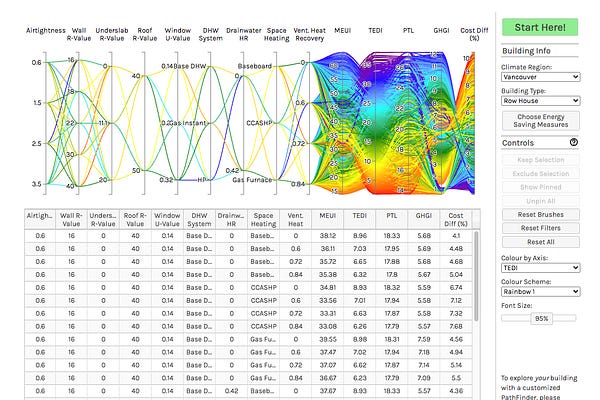The width and height of the screenshot is (600, 400).
Task: Click the Vent. Heat Recovery axis label
Action: (310, 34)
